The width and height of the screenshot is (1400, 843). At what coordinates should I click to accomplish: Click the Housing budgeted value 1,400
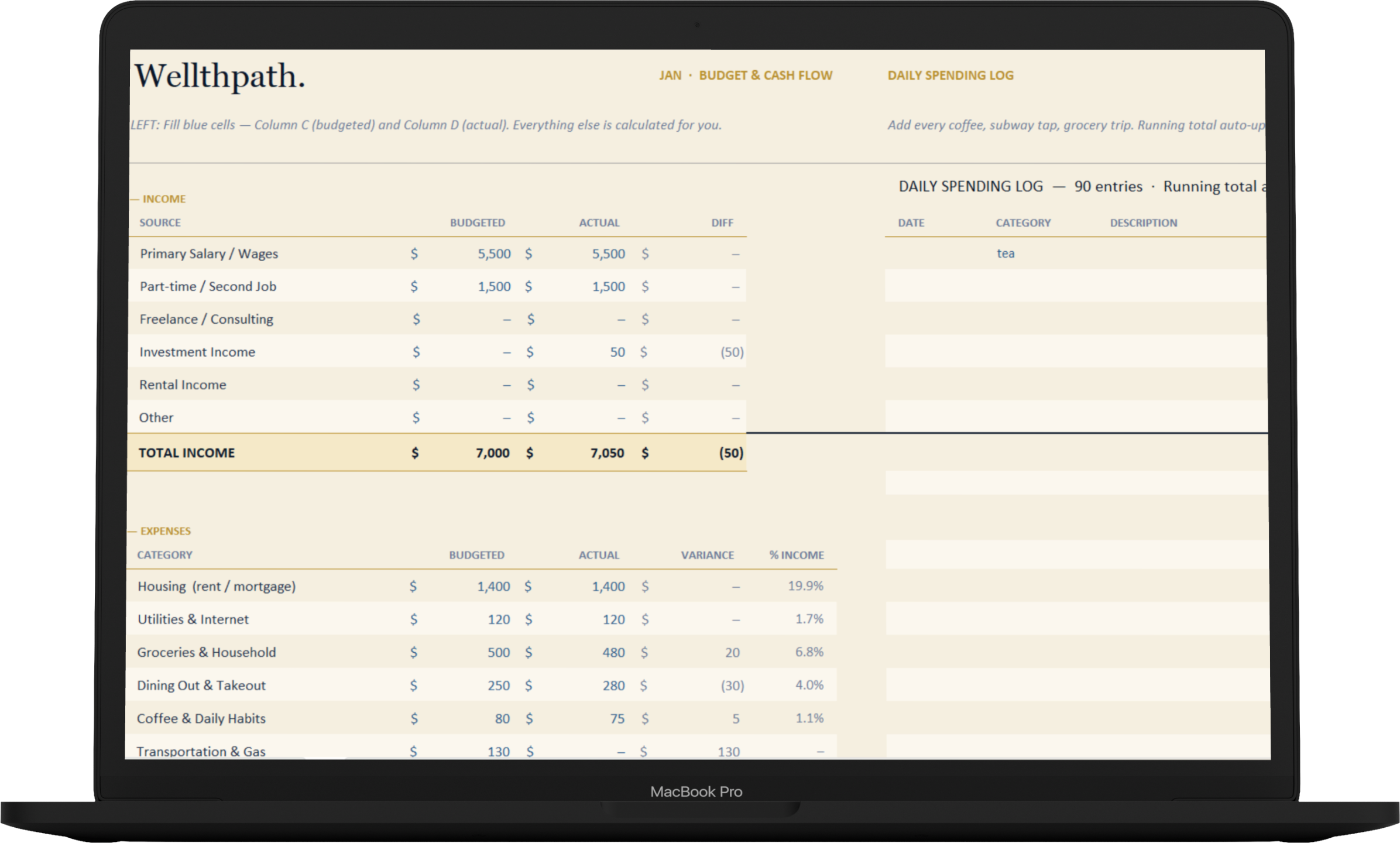pyautogui.click(x=493, y=586)
